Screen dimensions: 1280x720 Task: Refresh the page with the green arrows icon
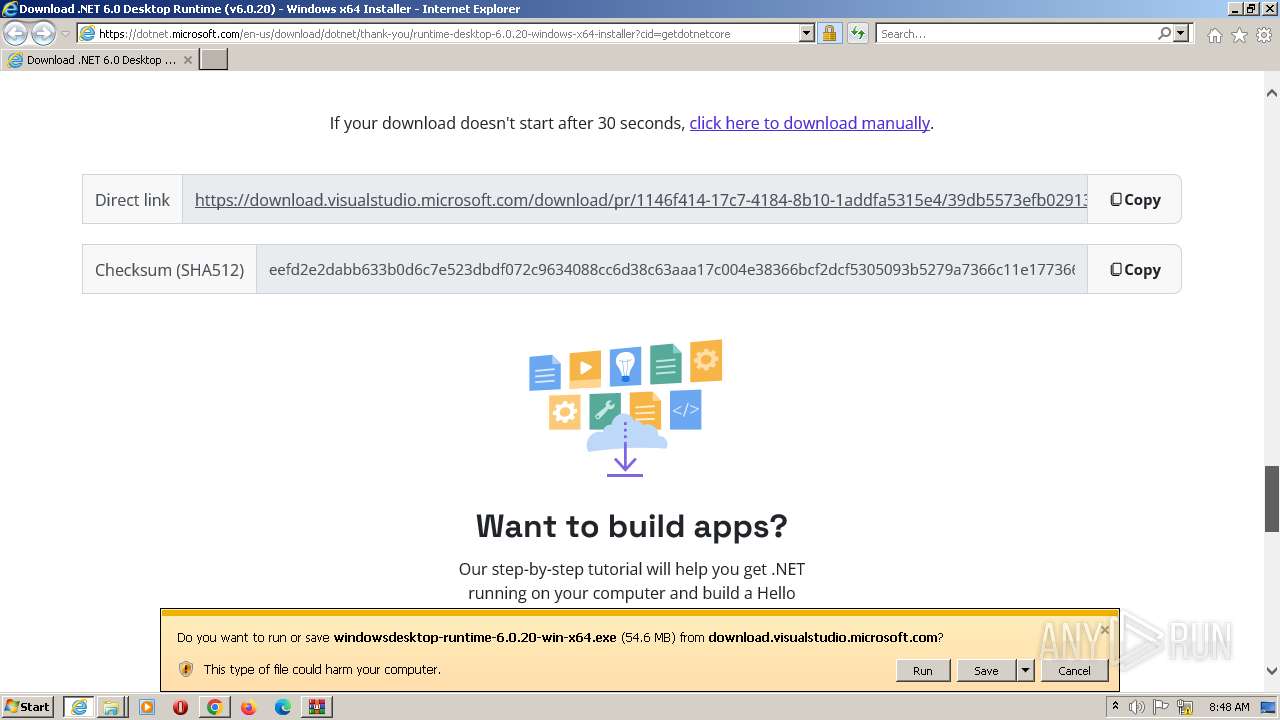[857, 33]
